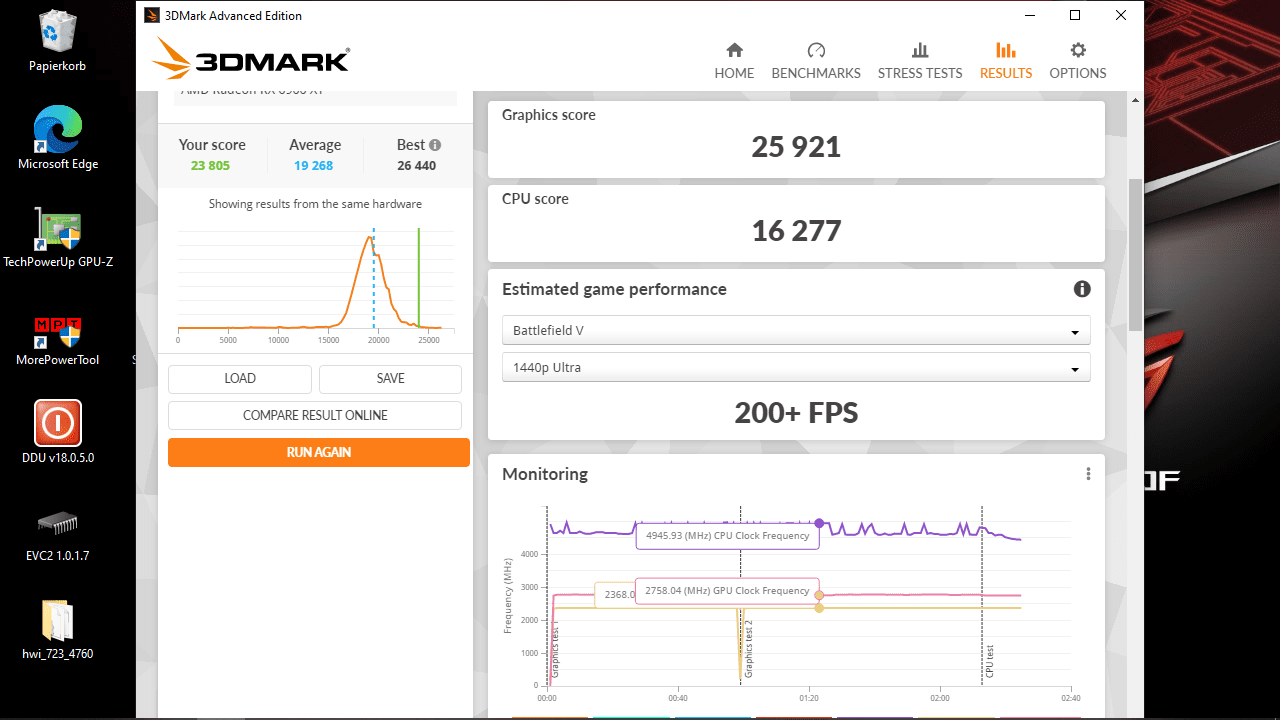Switch to the BENCHMARKS tab
1280x720 pixels.
pyautogui.click(x=816, y=61)
